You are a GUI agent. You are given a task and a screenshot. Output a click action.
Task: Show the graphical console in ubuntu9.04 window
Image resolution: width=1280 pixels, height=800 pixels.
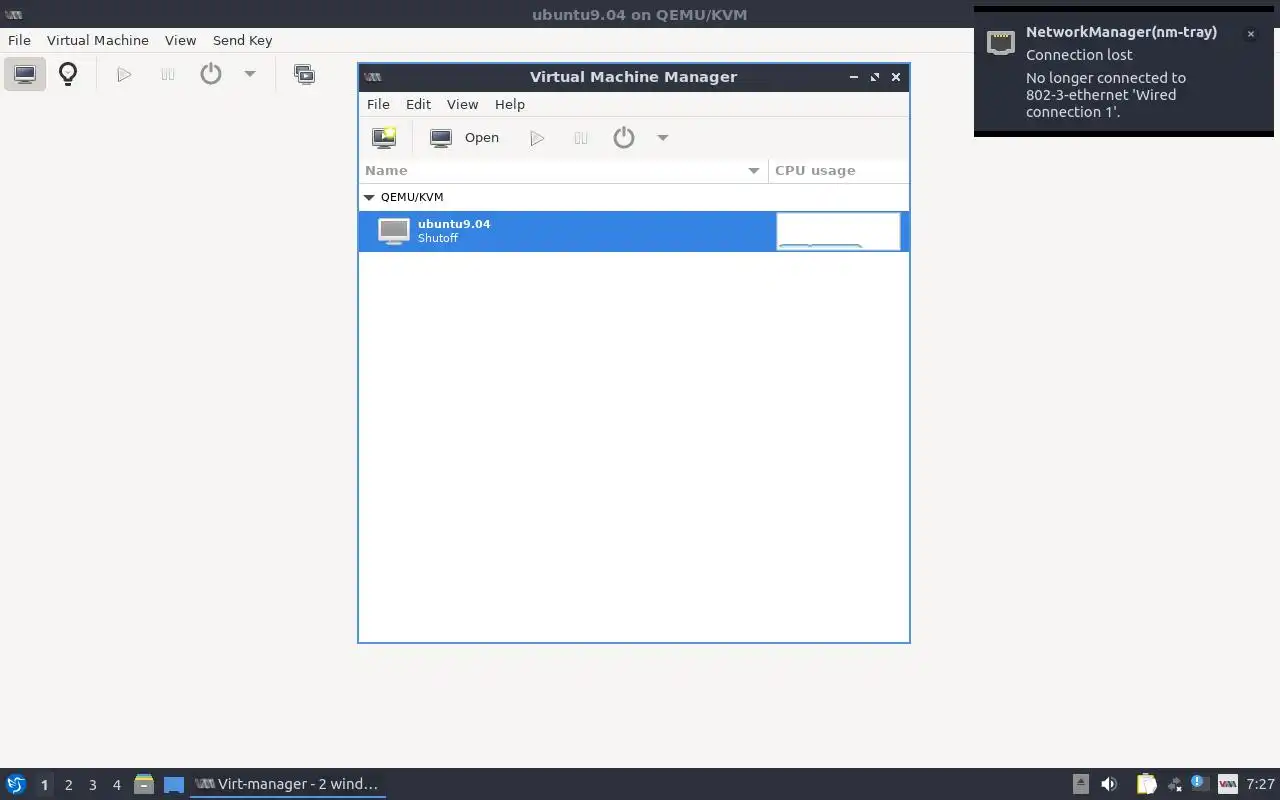[x=25, y=74]
